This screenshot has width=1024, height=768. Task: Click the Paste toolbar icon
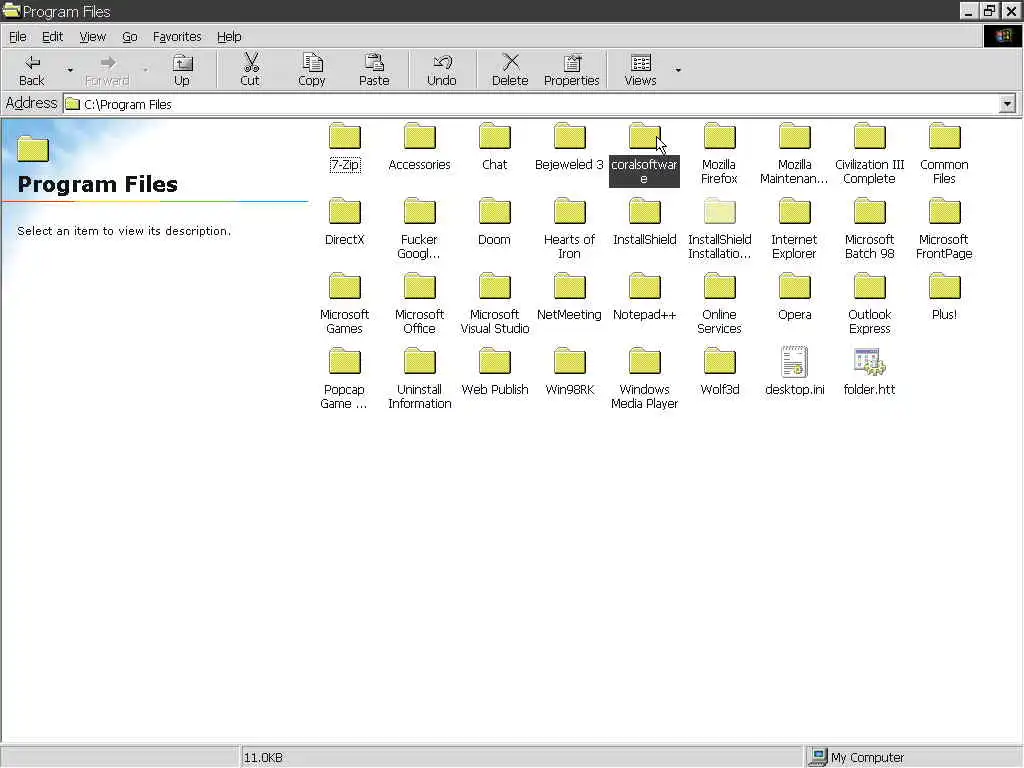tap(374, 70)
